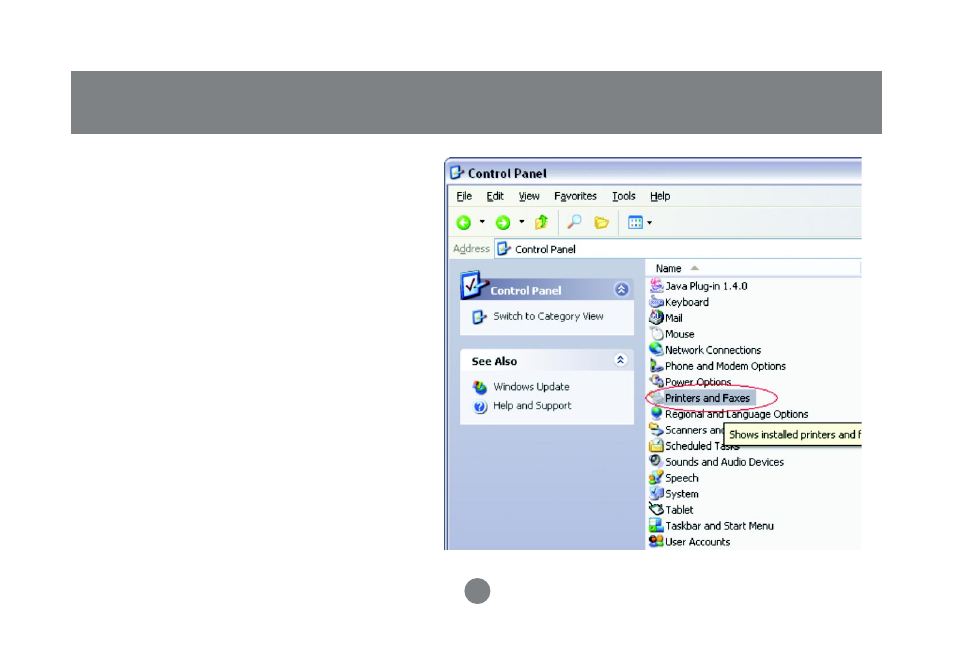
Task: Click the Windows Update icon
Action: tap(479, 387)
